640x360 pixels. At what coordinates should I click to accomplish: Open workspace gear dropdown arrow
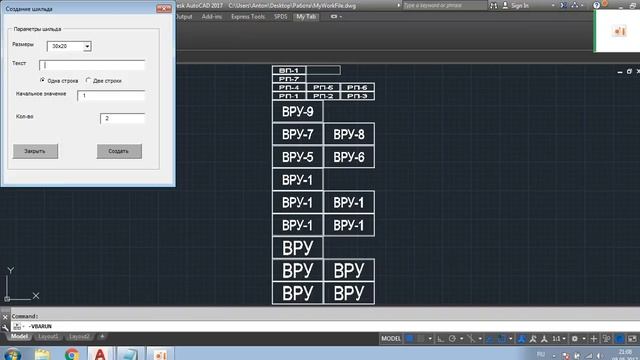coord(584,338)
